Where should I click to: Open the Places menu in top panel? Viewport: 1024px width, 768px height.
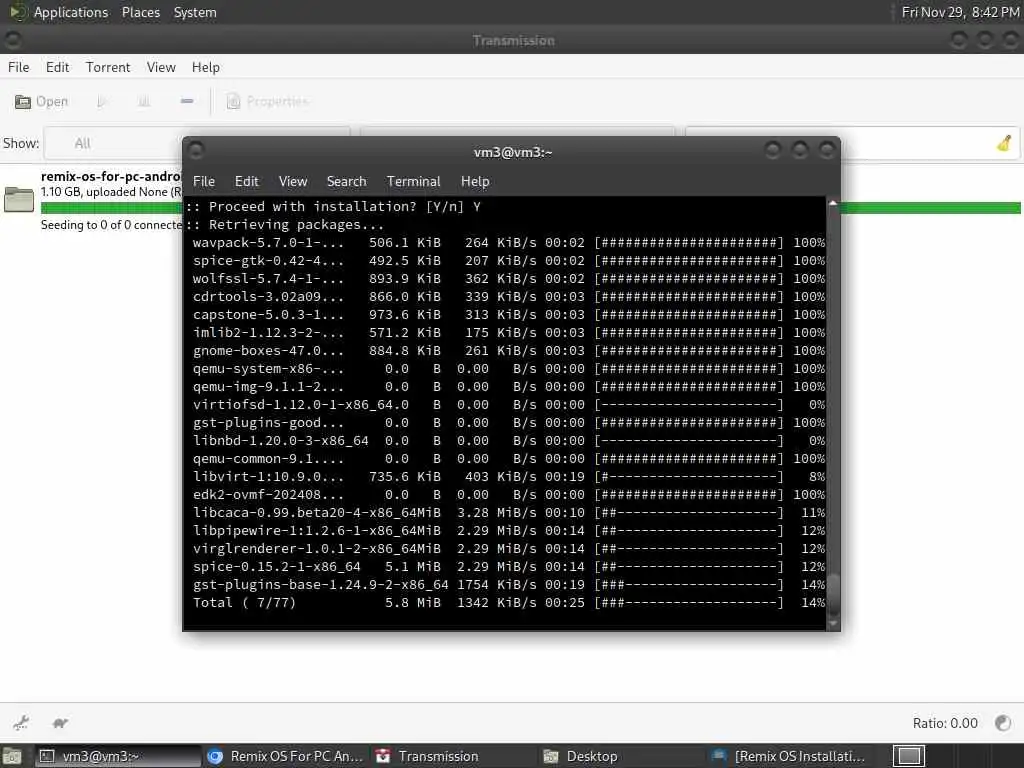(x=140, y=12)
